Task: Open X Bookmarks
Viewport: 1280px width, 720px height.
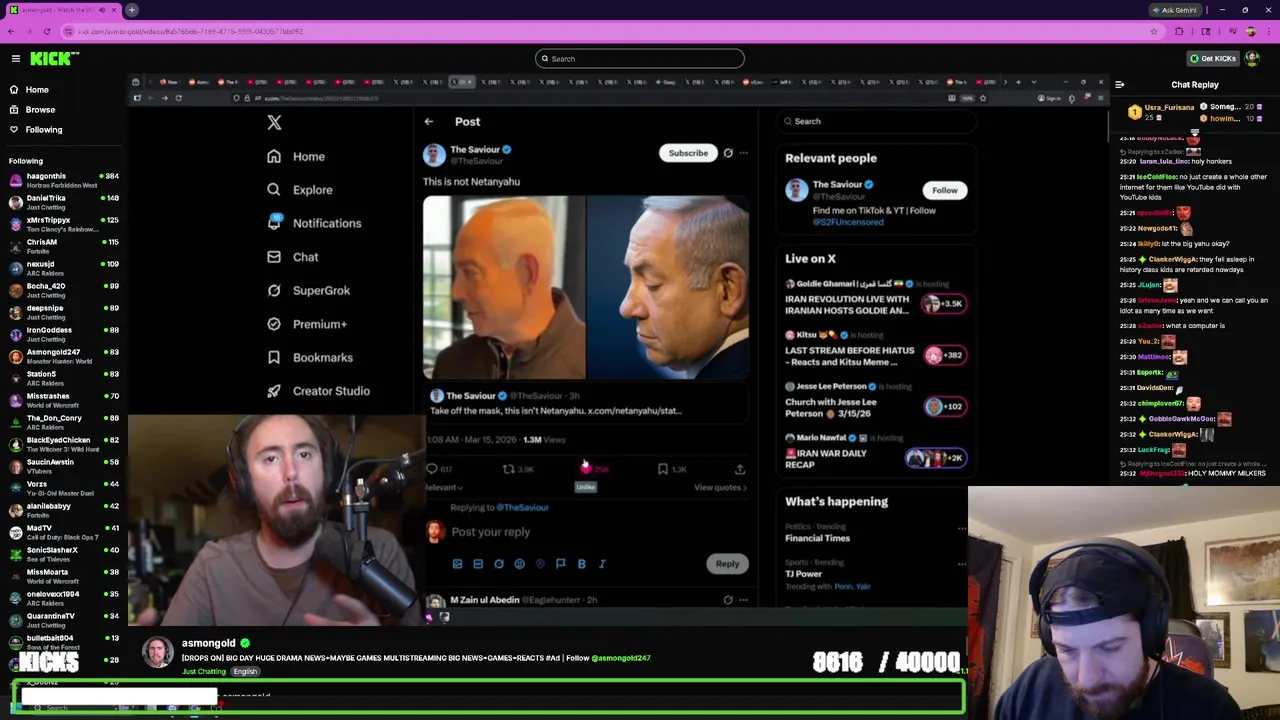Action: 309,358
